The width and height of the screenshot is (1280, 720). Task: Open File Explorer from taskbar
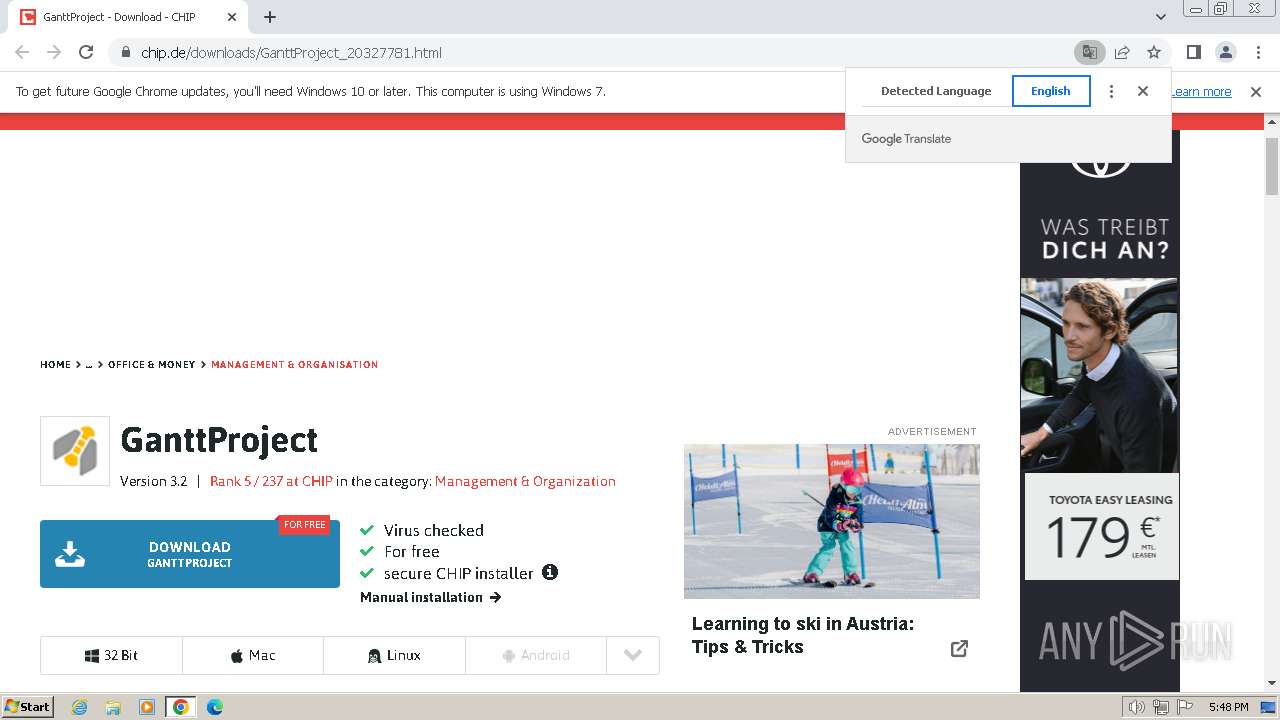coord(113,707)
